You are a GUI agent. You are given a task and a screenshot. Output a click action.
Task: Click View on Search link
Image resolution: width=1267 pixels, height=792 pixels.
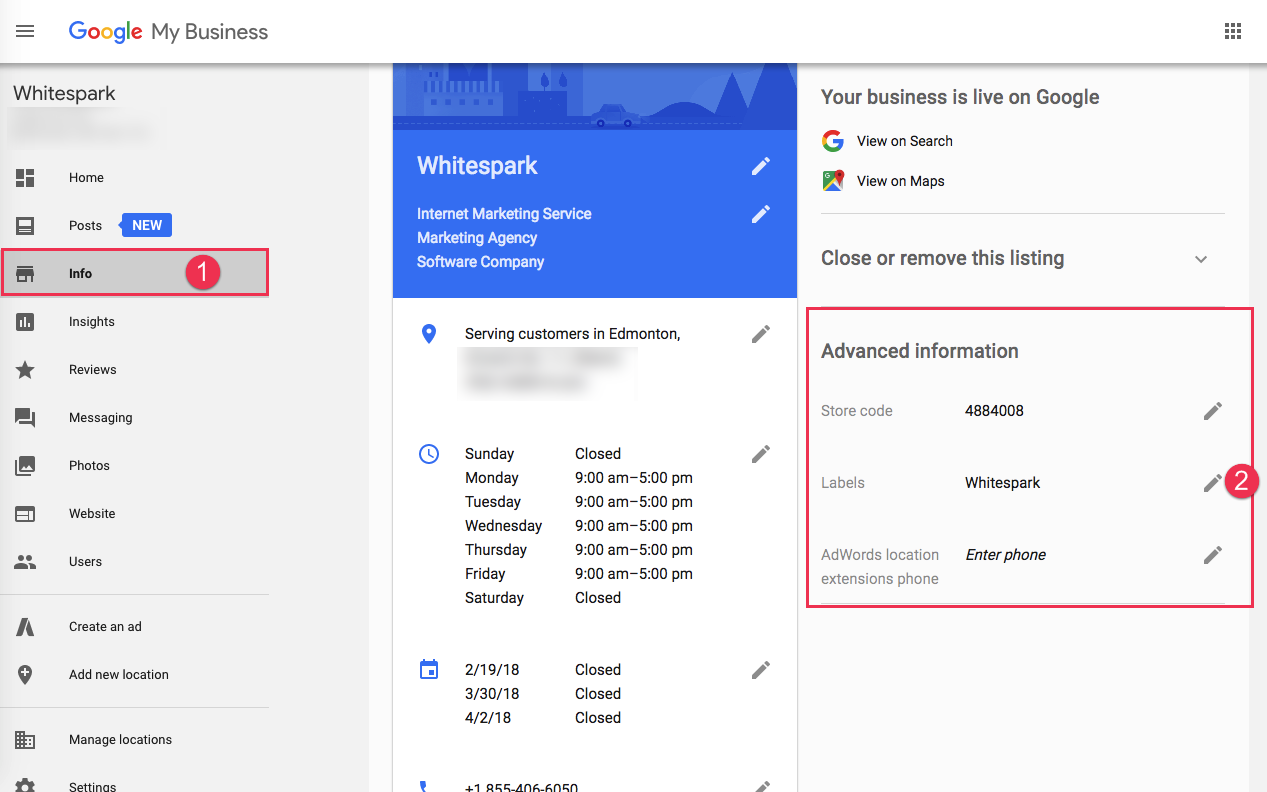(904, 141)
